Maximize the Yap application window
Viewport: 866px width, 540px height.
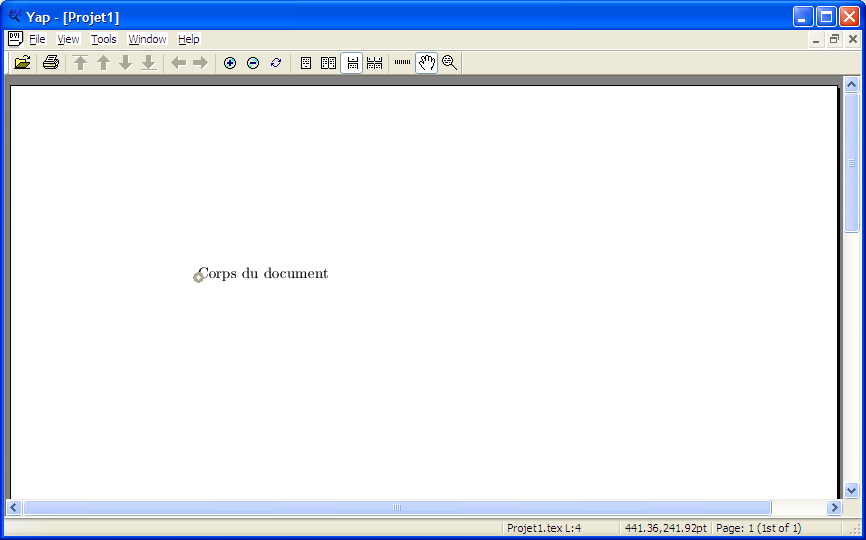[x=826, y=17]
